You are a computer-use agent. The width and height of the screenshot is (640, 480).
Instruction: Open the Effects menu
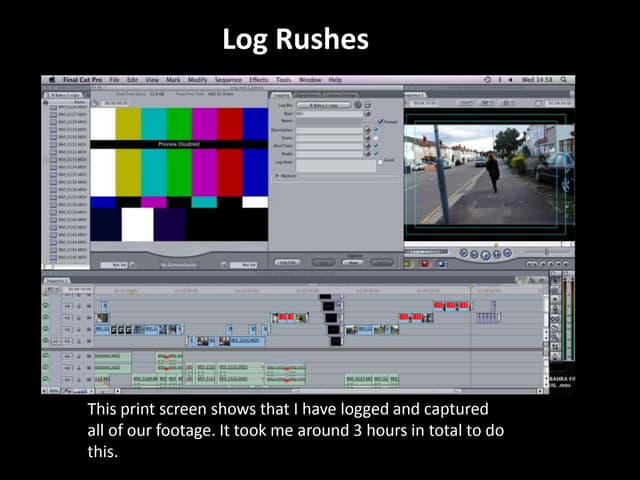[x=259, y=80]
